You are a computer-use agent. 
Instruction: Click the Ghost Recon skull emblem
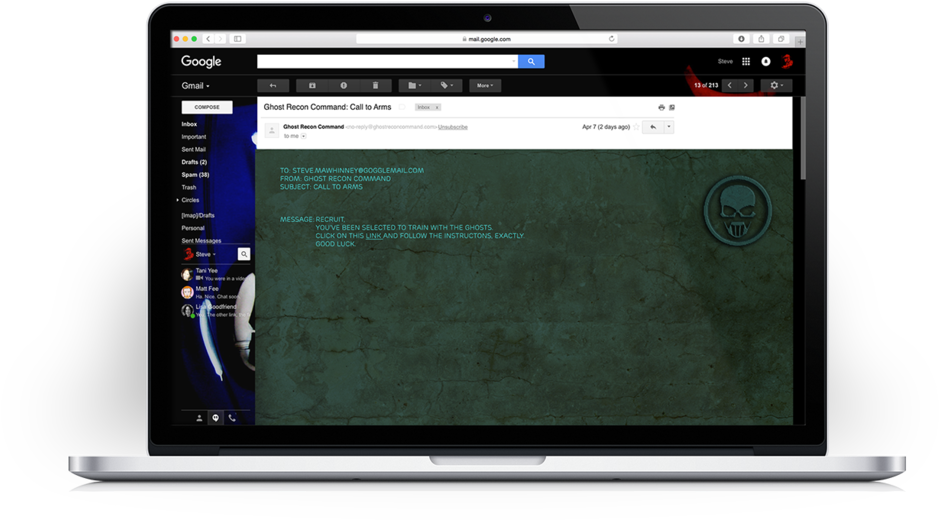(x=737, y=210)
